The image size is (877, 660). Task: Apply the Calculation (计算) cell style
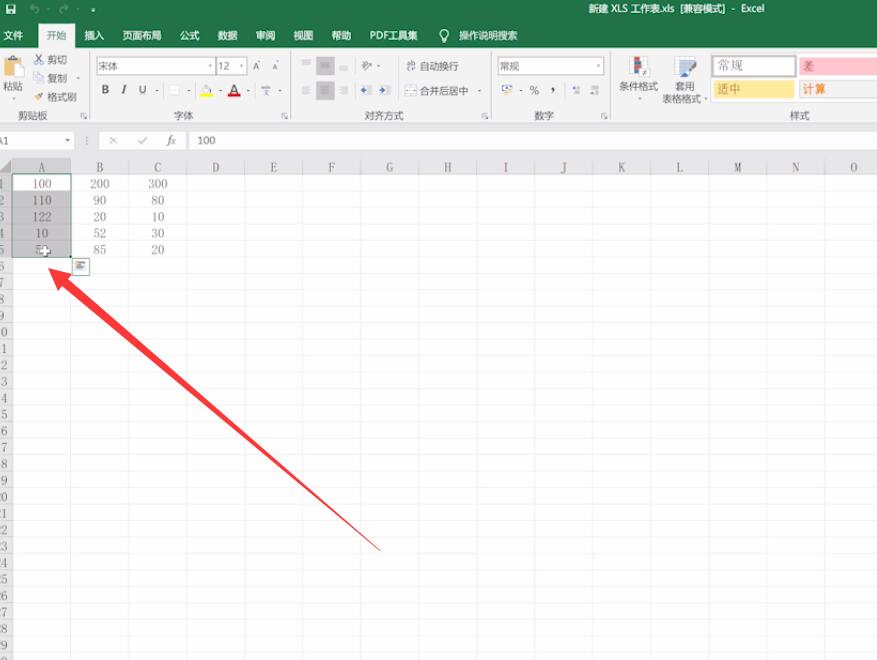pyautogui.click(x=837, y=89)
